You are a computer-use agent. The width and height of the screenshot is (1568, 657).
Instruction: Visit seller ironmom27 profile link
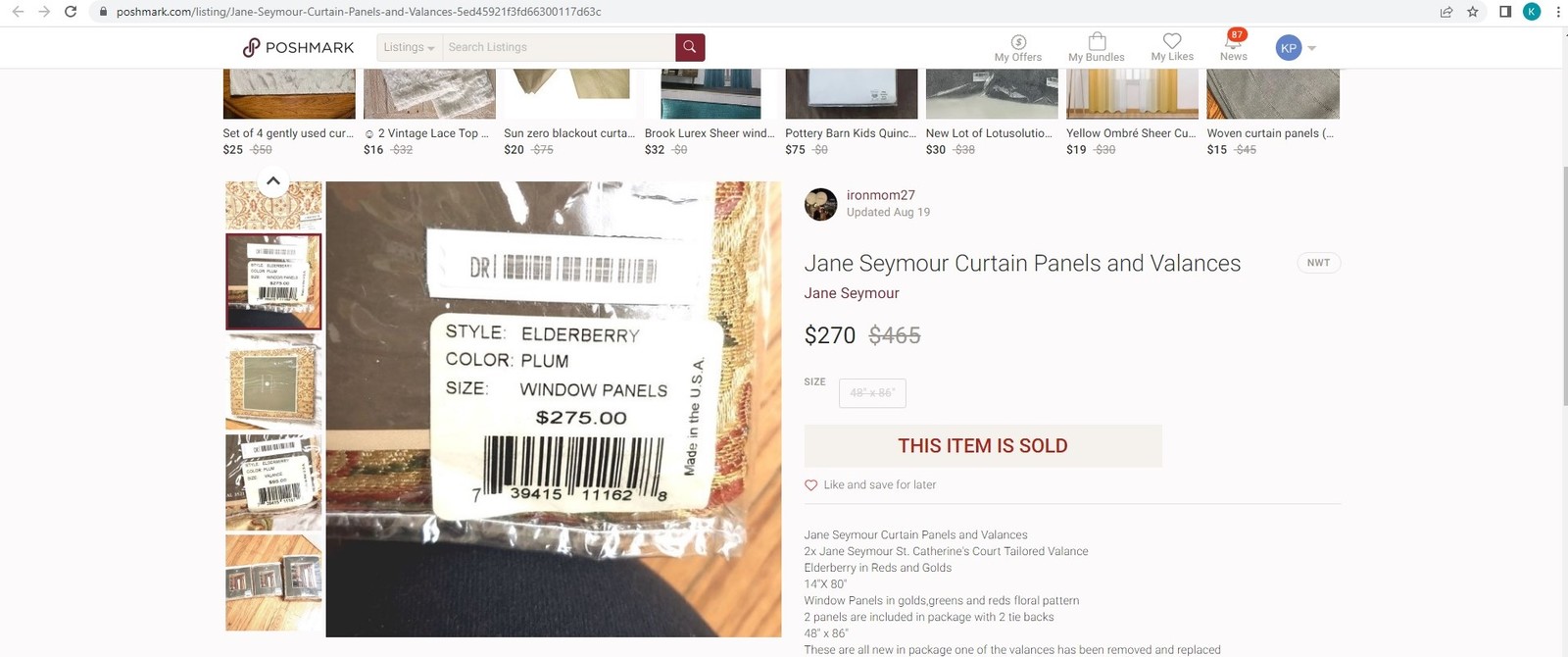click(x=881, y=195)
